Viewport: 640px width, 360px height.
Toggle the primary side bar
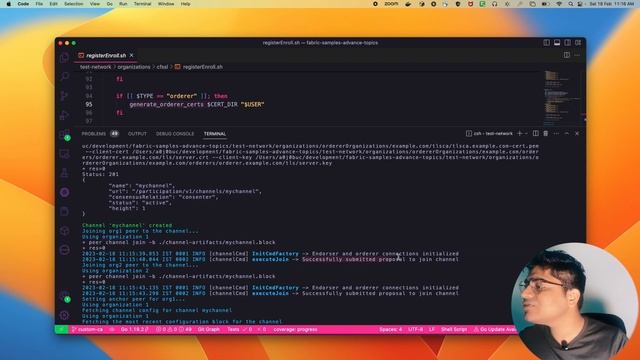click(547, 43)
